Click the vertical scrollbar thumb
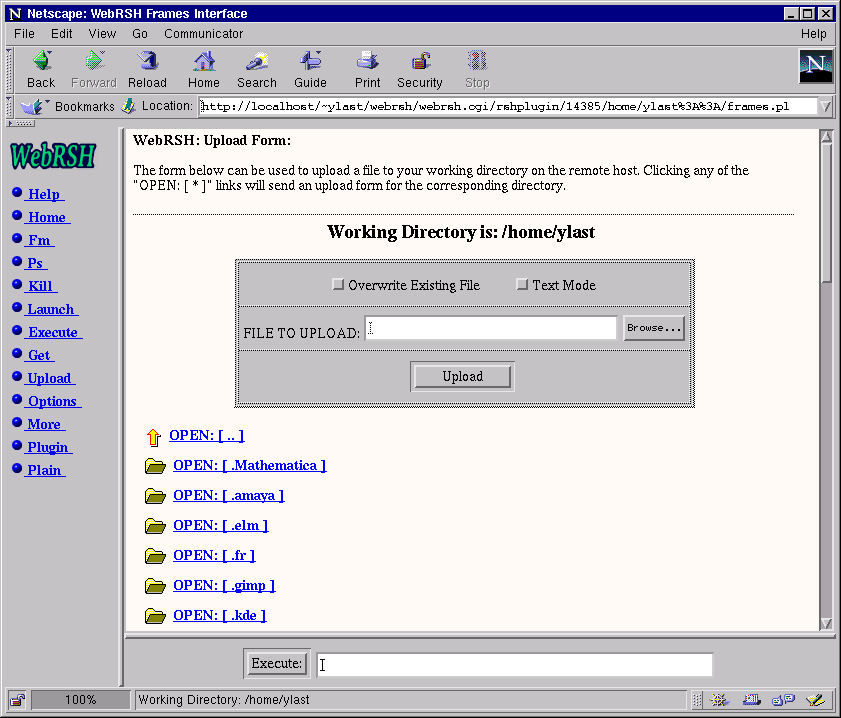Image resolution: width=841 pixels, height=718 pixels. [x=827, y=213]
